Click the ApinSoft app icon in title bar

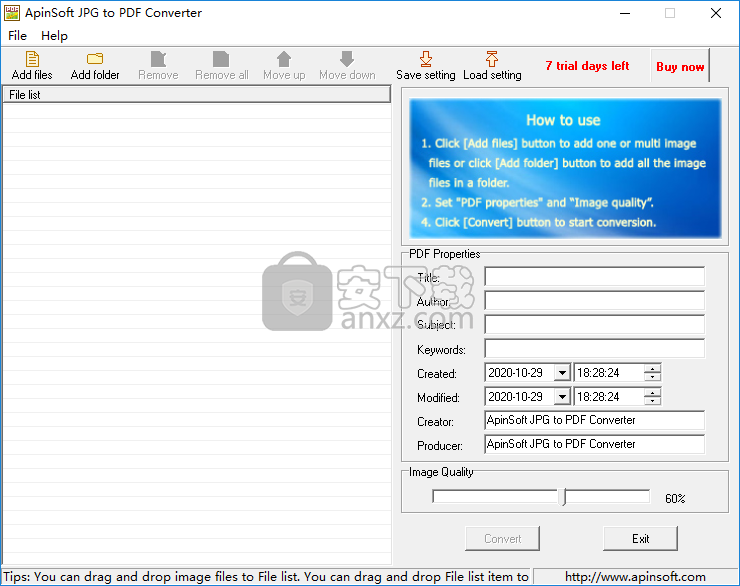pyautogui.click(x=12, y=13)
